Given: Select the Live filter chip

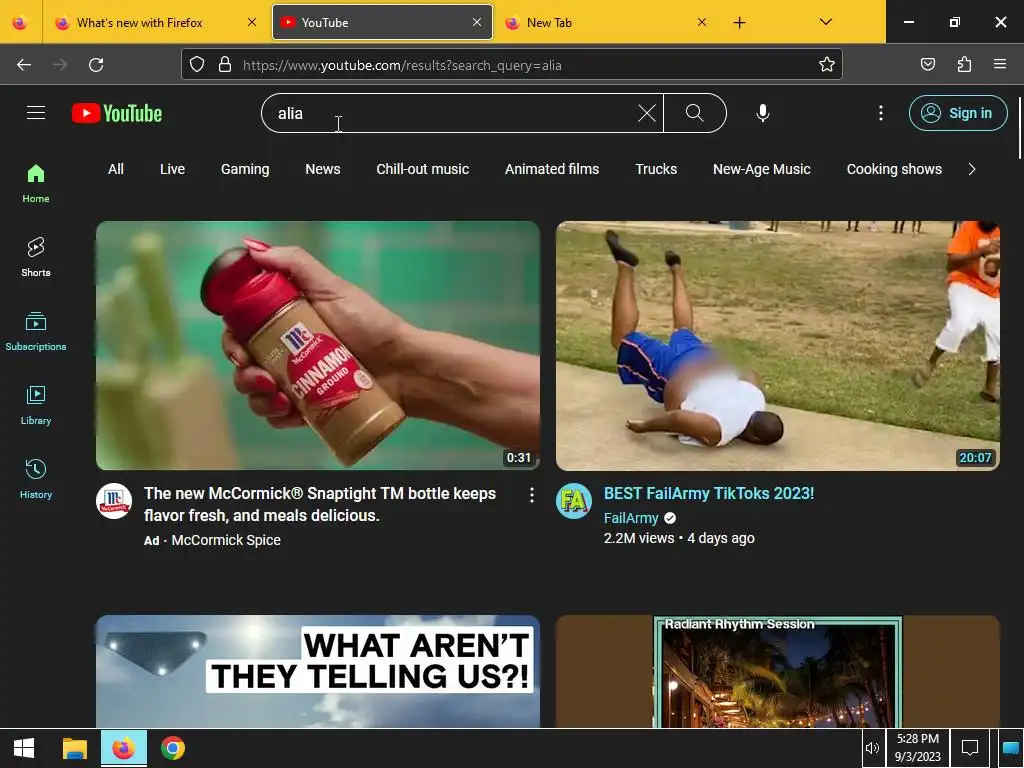Looking at the screenshot, I should point(172,169).
